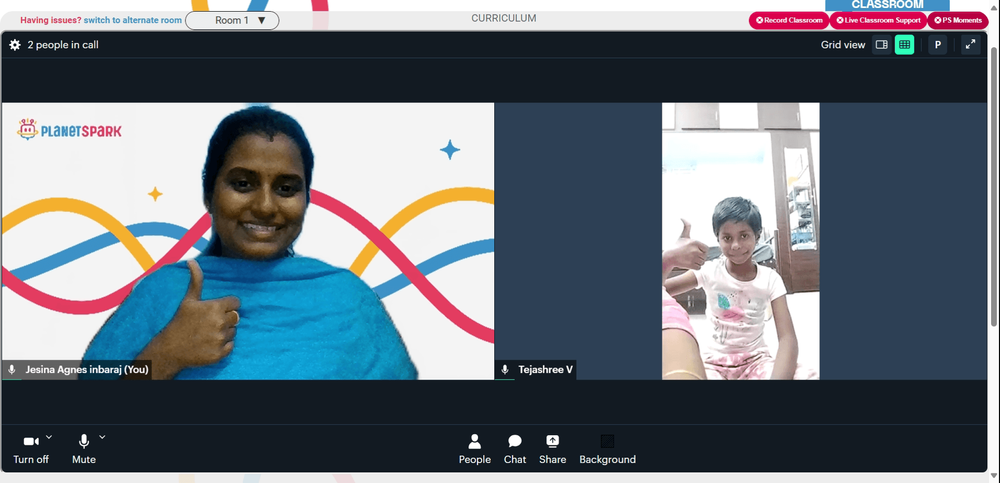Click the Having issues? text

coord(50,20)
